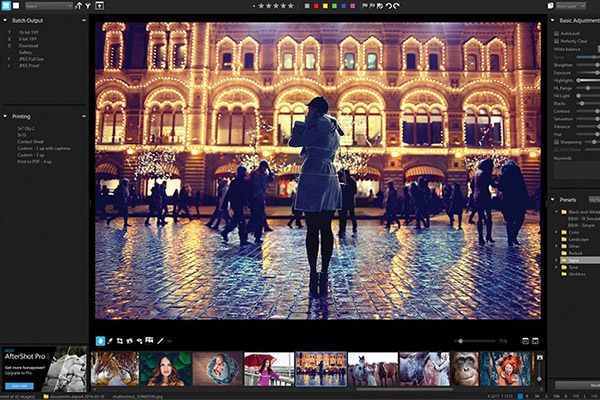
Task: Click the third flag icon before the rotate arrows
Action: [x=380, y=6]
